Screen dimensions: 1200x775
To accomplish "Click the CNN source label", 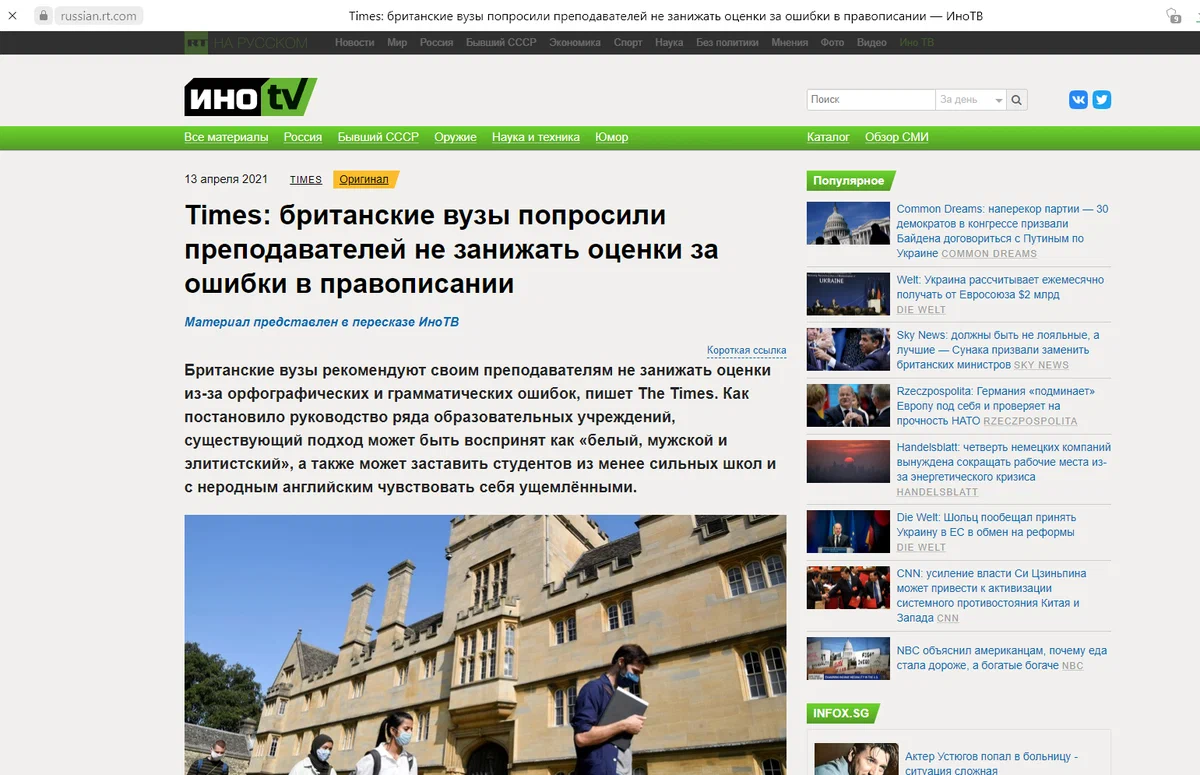I will (x=948, y=618).
